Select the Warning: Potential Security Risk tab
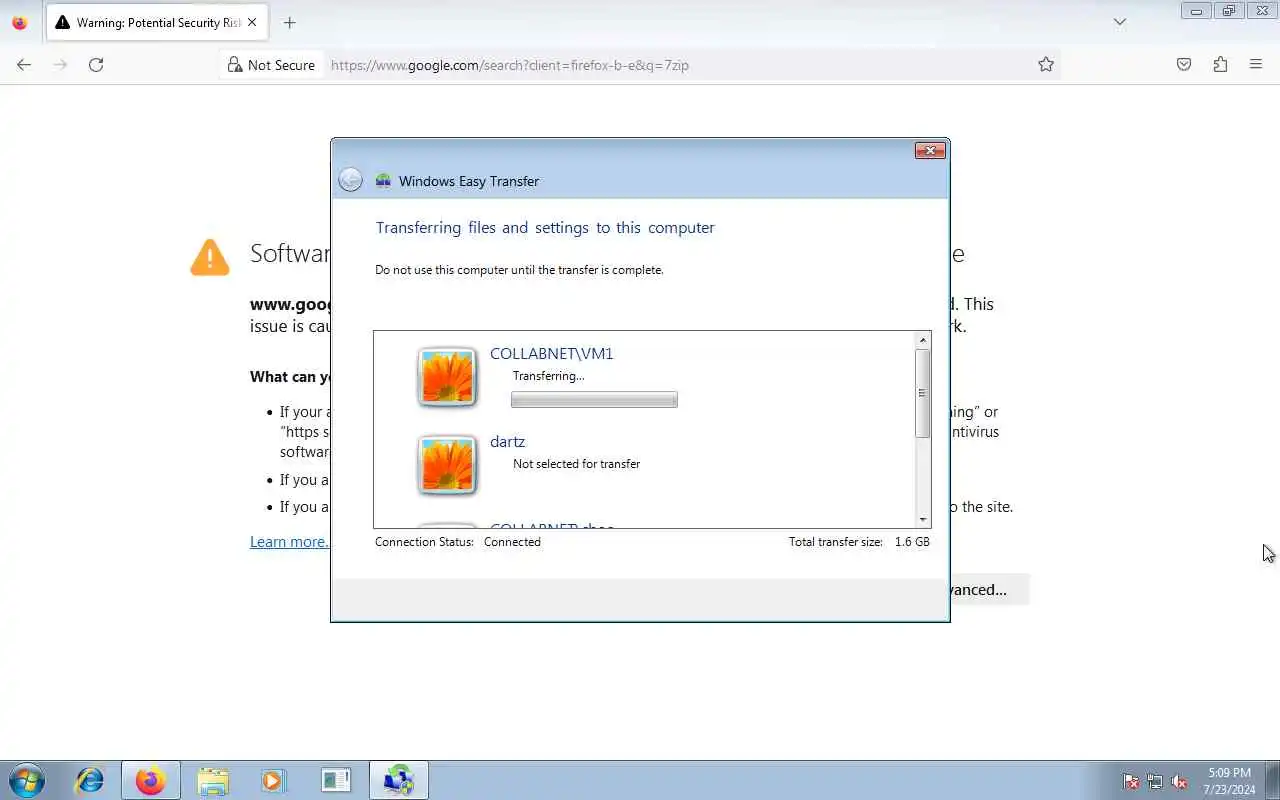1280x800 pixels. click(156, 22)
